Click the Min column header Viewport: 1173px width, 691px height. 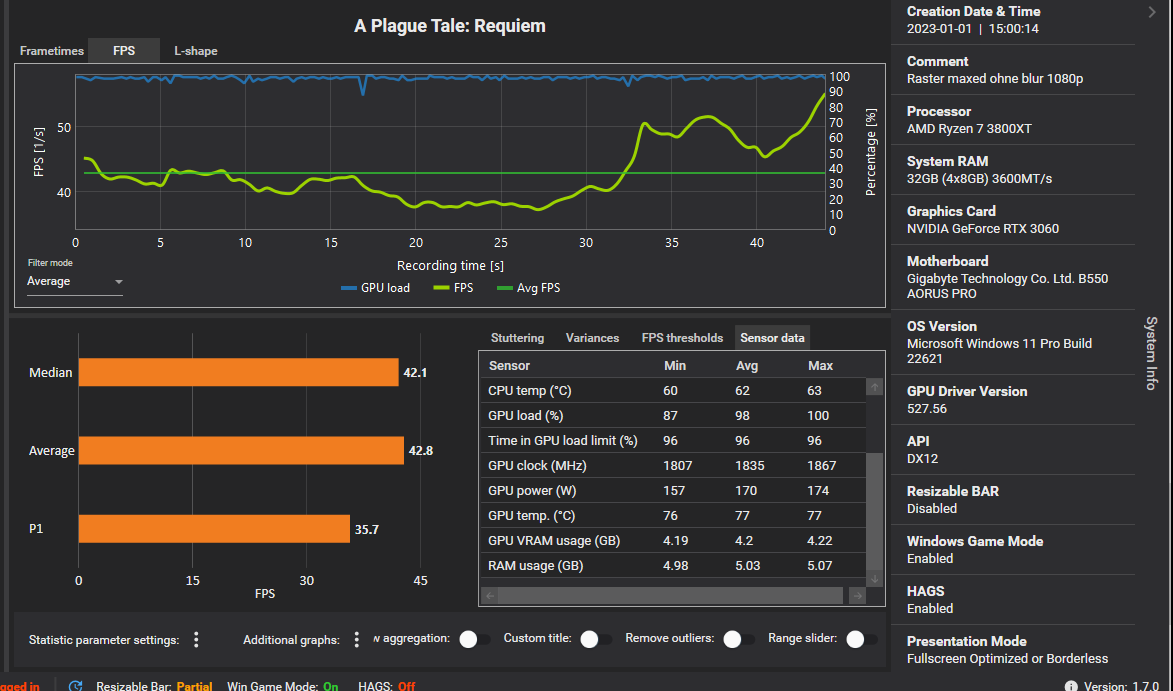click(x=675, y=366)
